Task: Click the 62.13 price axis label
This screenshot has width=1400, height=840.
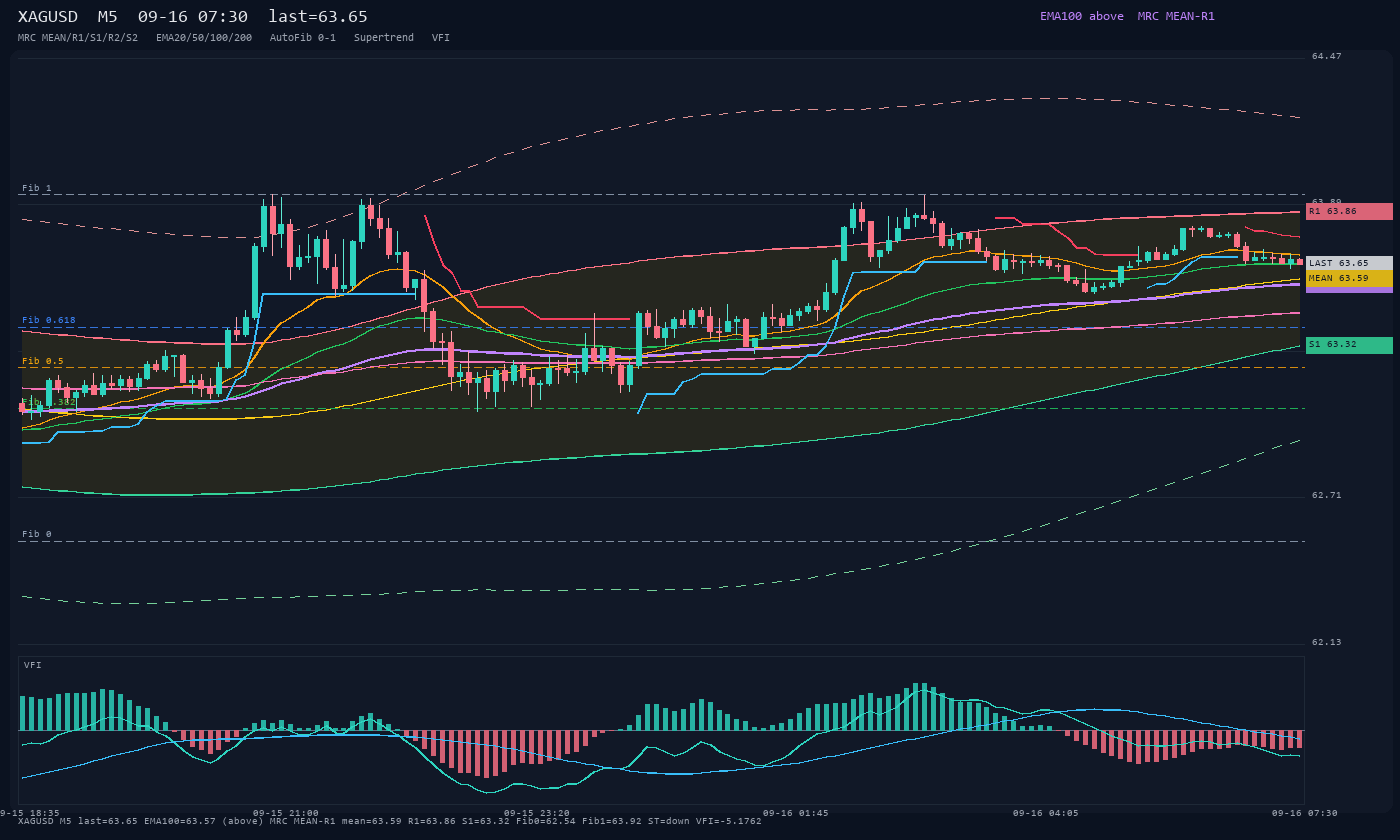Action: click(1327, 642)
